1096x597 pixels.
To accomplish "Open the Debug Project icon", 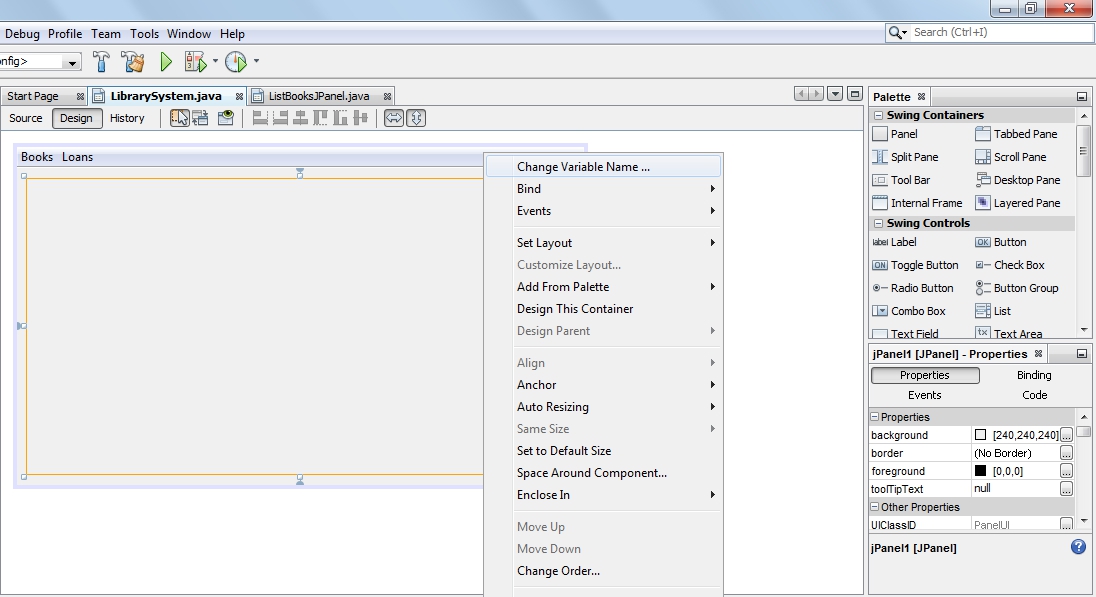I will (x=192, y=60).
